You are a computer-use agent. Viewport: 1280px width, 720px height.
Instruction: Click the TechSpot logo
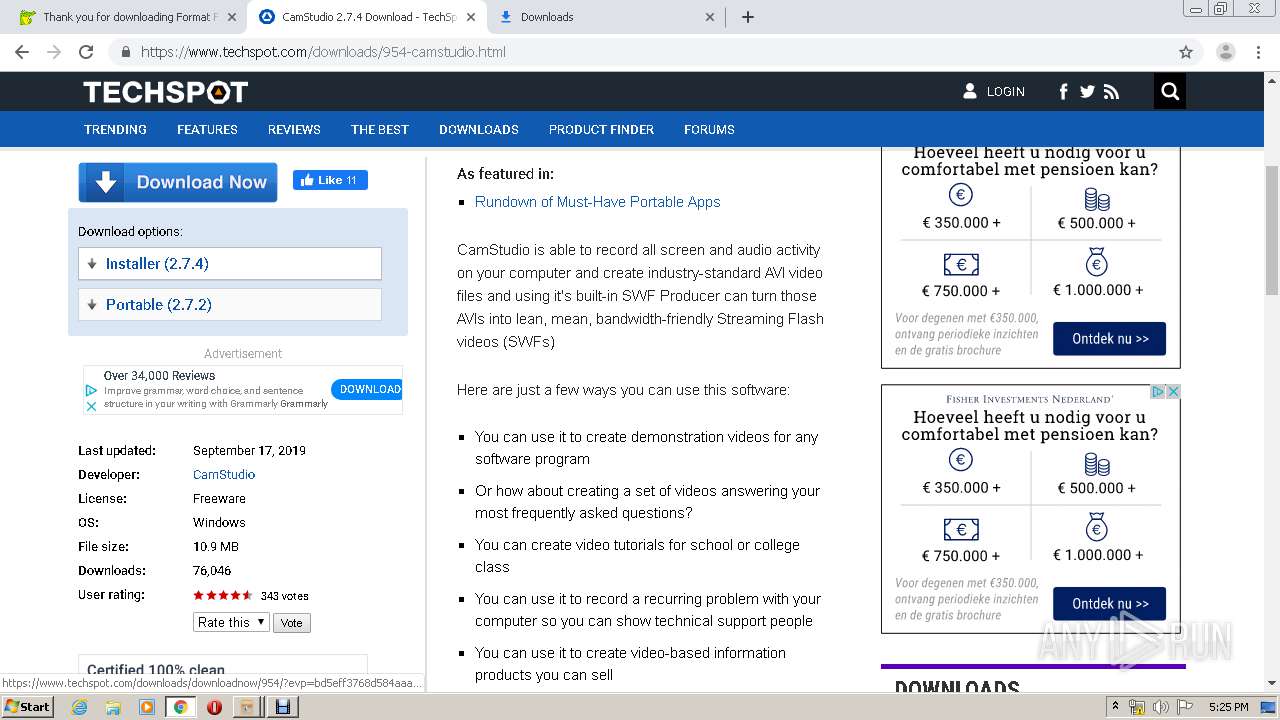tap(165, 92)
